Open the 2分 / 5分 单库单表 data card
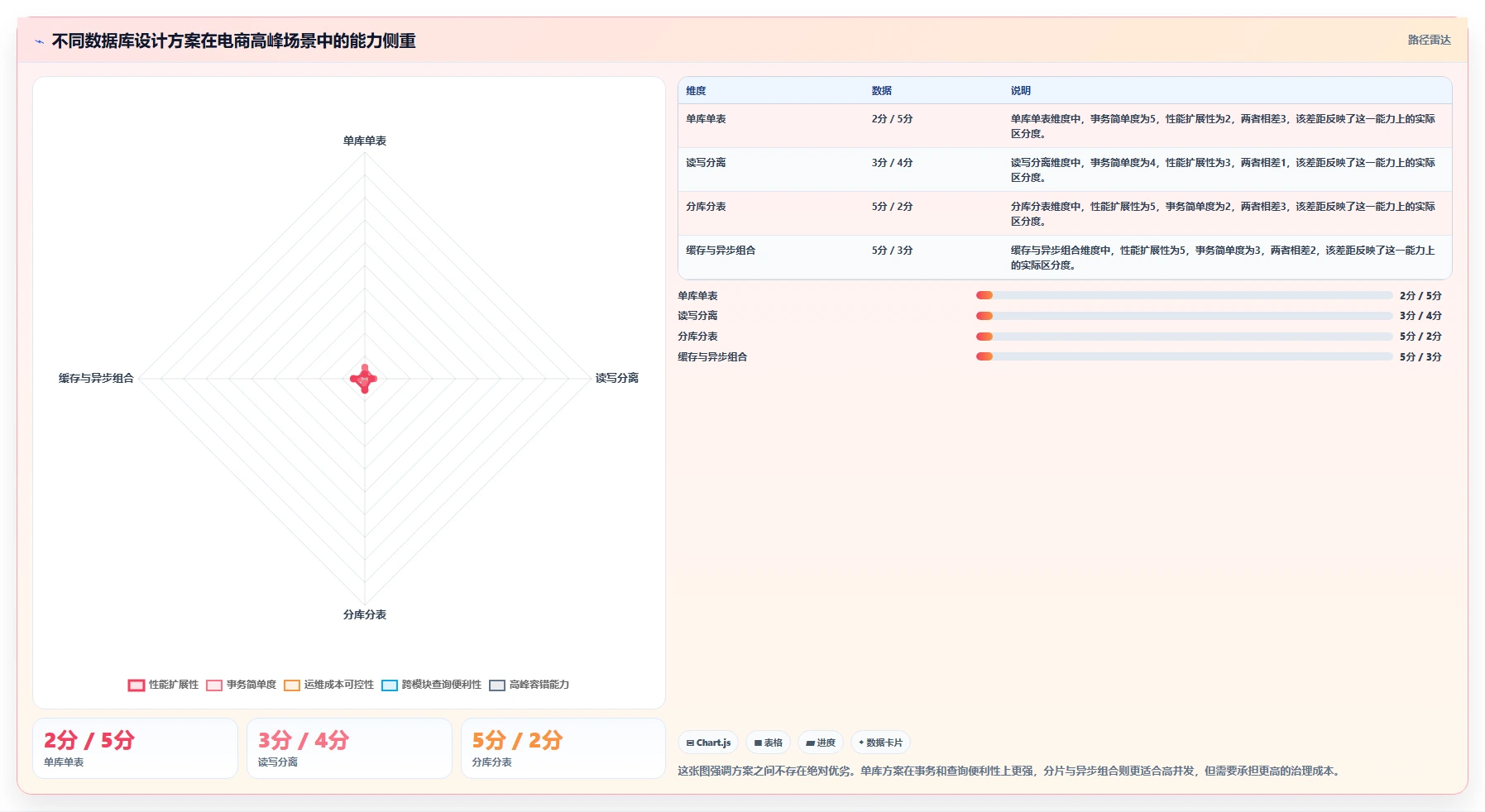 [x=135, y=748]
